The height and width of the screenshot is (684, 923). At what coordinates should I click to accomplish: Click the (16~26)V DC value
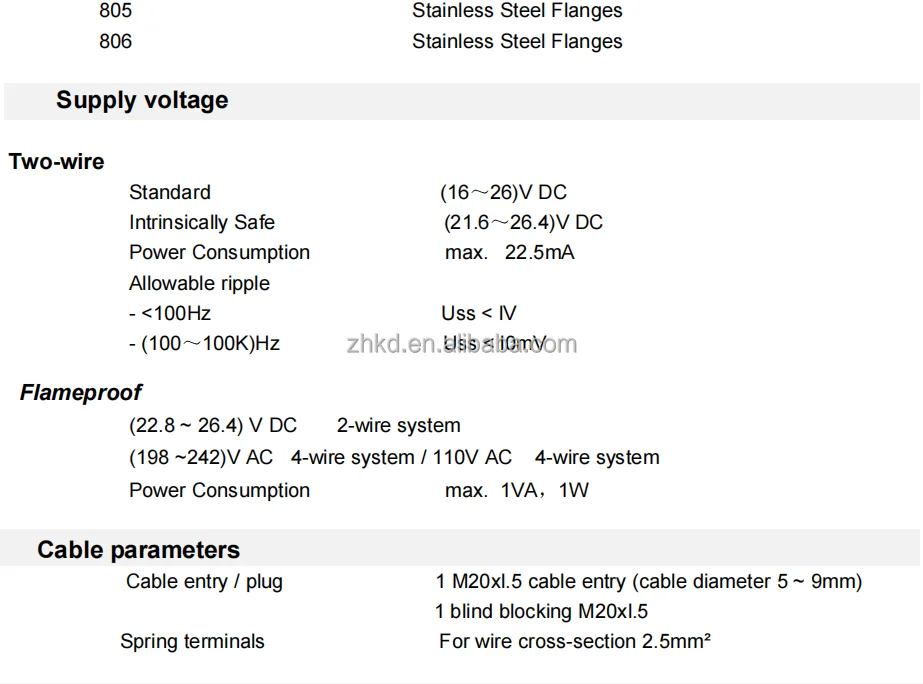pyautogui.click(x=503, y=192)
